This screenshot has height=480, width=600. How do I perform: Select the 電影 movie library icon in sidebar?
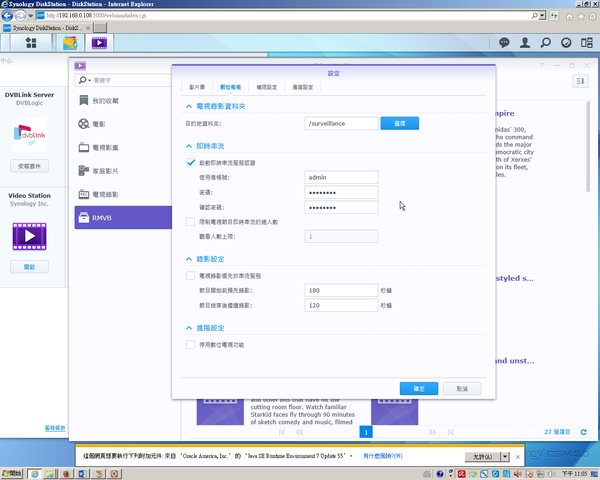point(84,124)
